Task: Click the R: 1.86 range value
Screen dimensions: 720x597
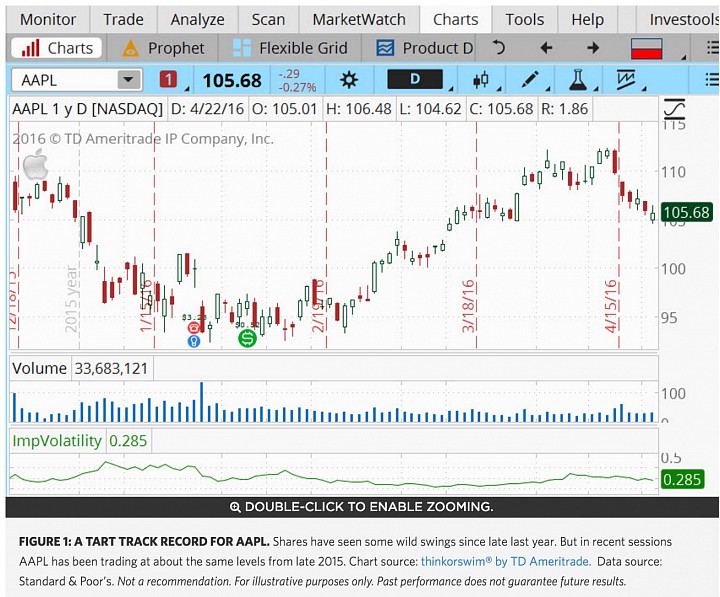Action: tap(564, 109)
